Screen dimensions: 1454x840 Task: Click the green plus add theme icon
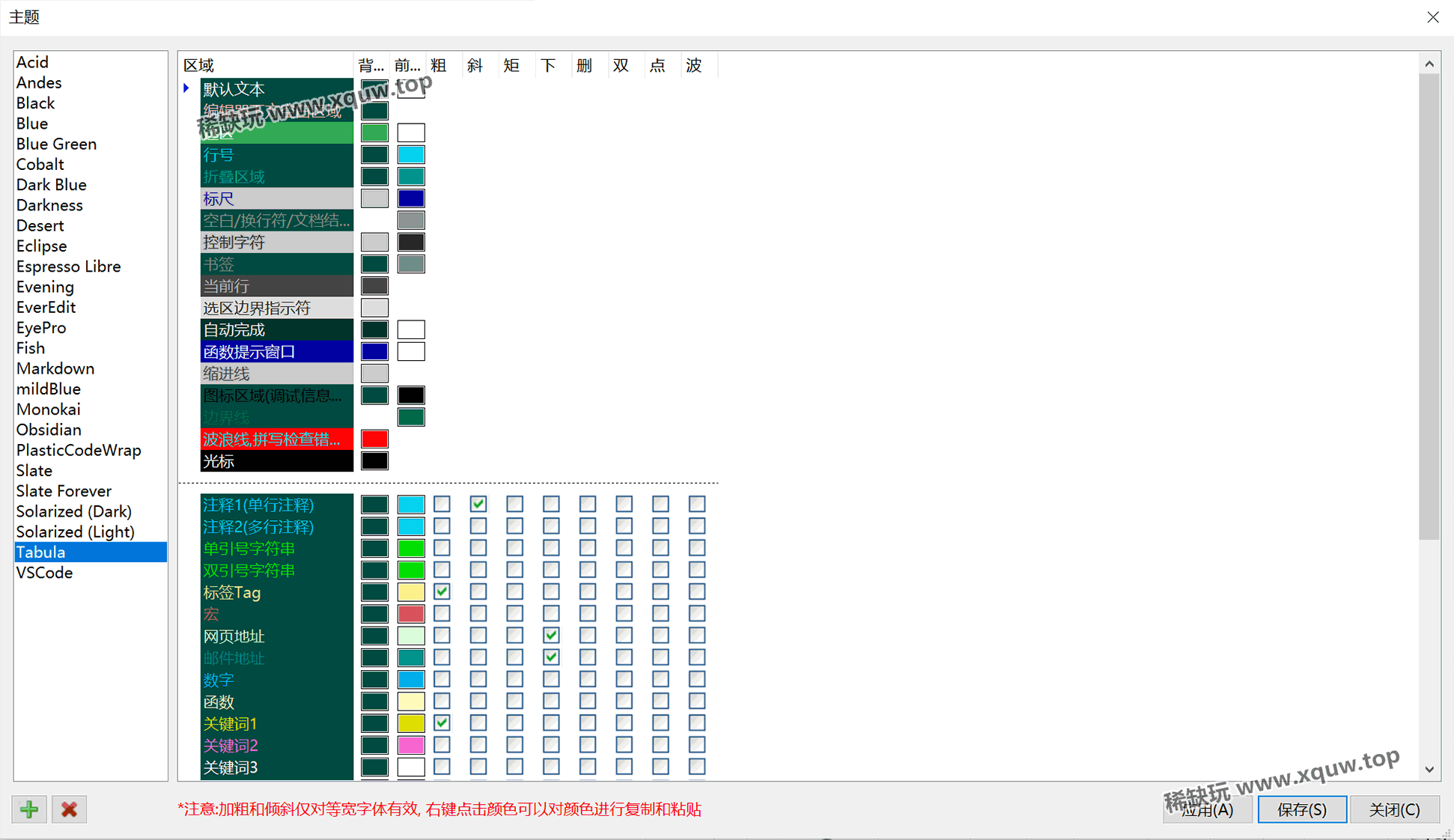pos(30,809)
